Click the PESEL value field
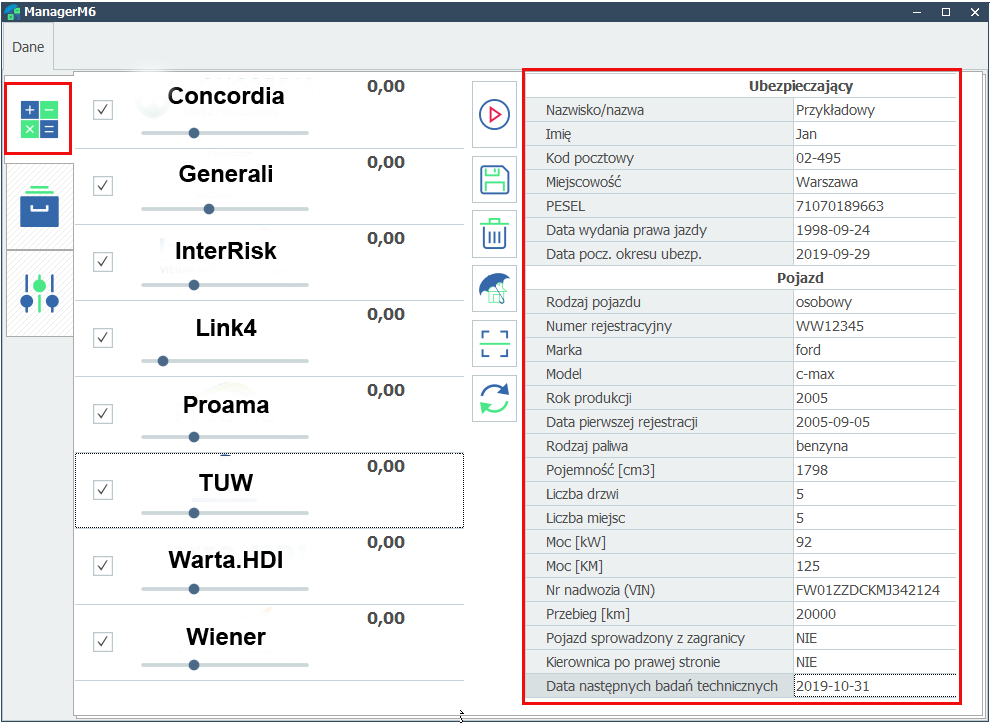The image size is (990, 723). click(x=874, y=206)
